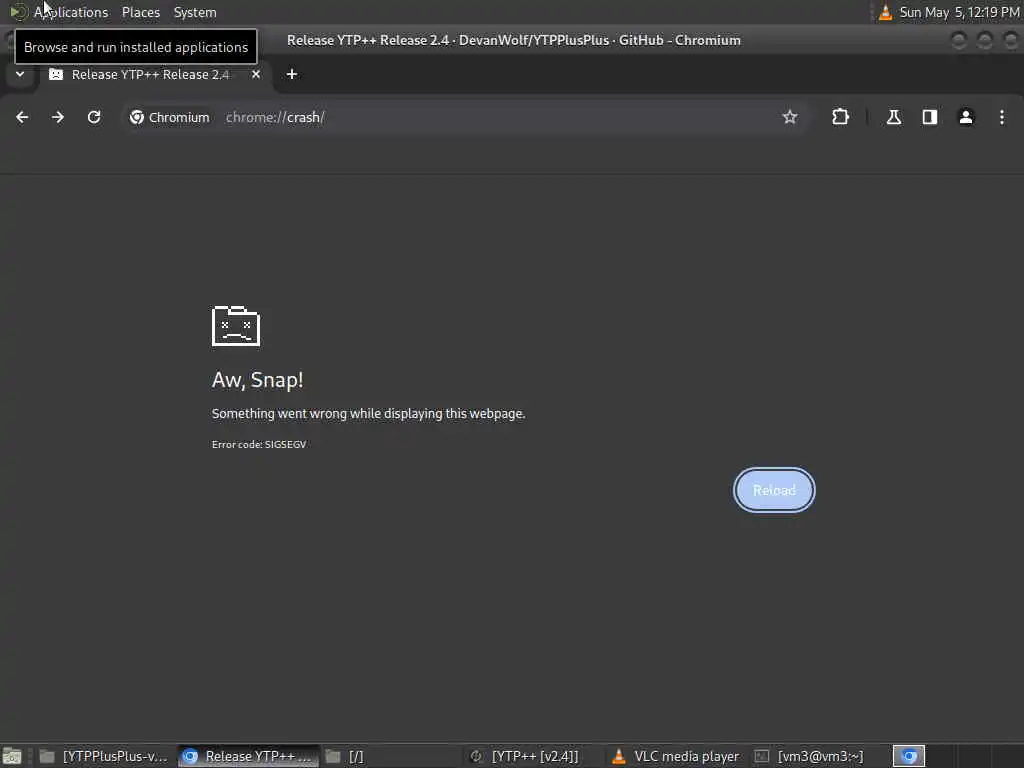Open the Chromium three-dot menu
Image resolution: width=1024 pixels, height=768 pixels.
click(1002, 117)
